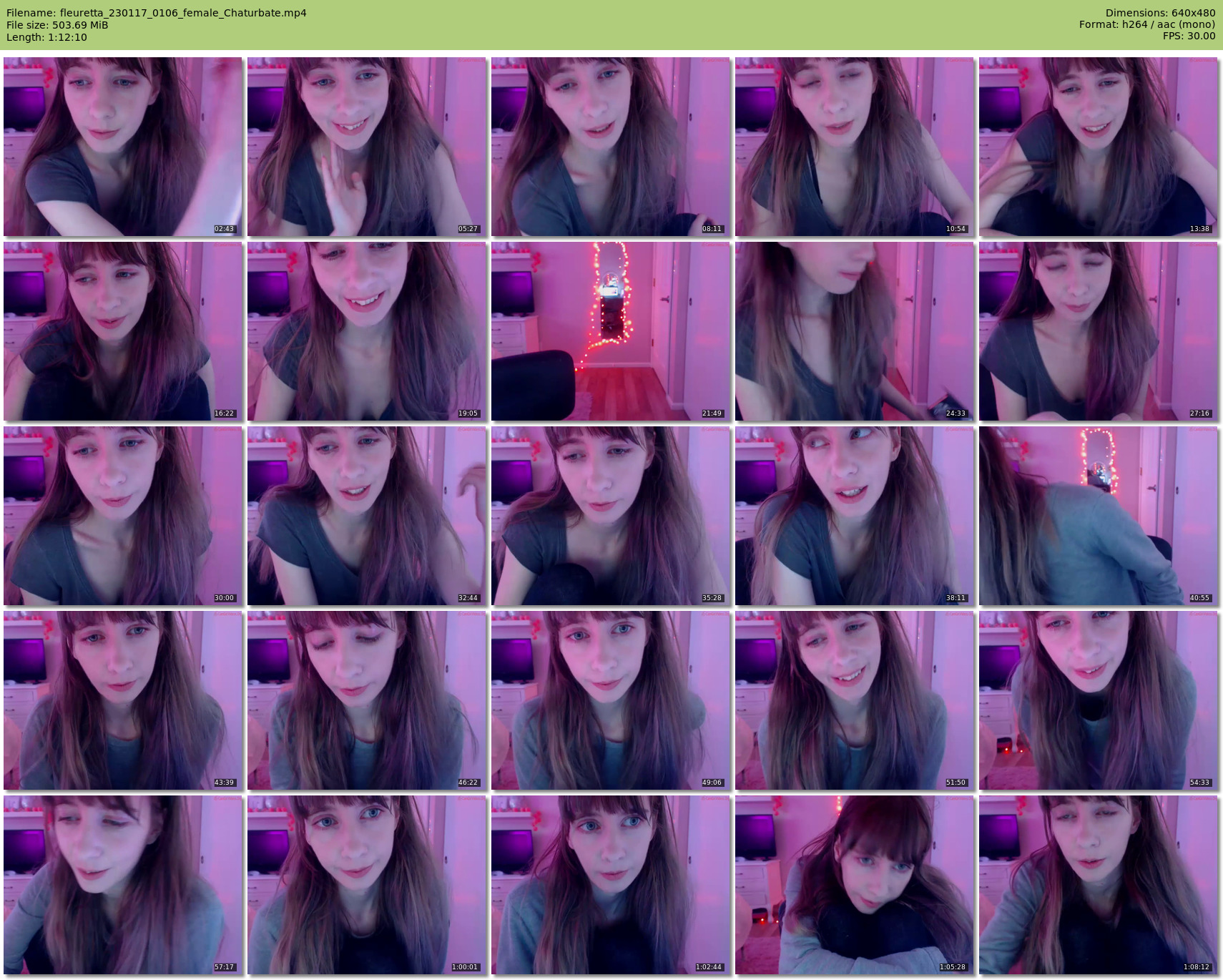Click the frame marked 40:55
Viewport: 1223px width, 980px height.
tap(1099, 516)
